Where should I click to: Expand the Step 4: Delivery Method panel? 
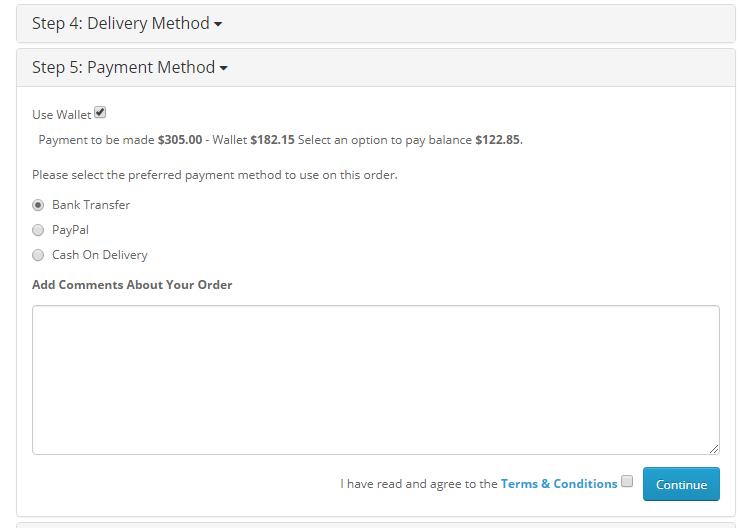coord(127,23)
